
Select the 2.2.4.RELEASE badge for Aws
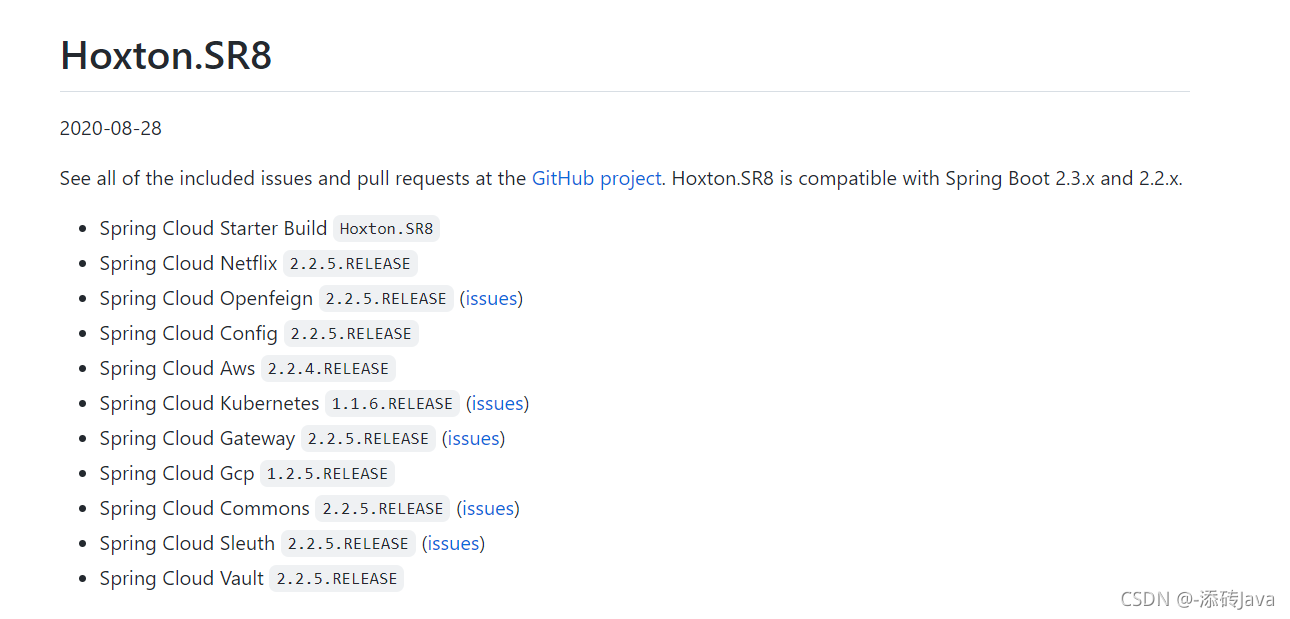pos(328,368)
